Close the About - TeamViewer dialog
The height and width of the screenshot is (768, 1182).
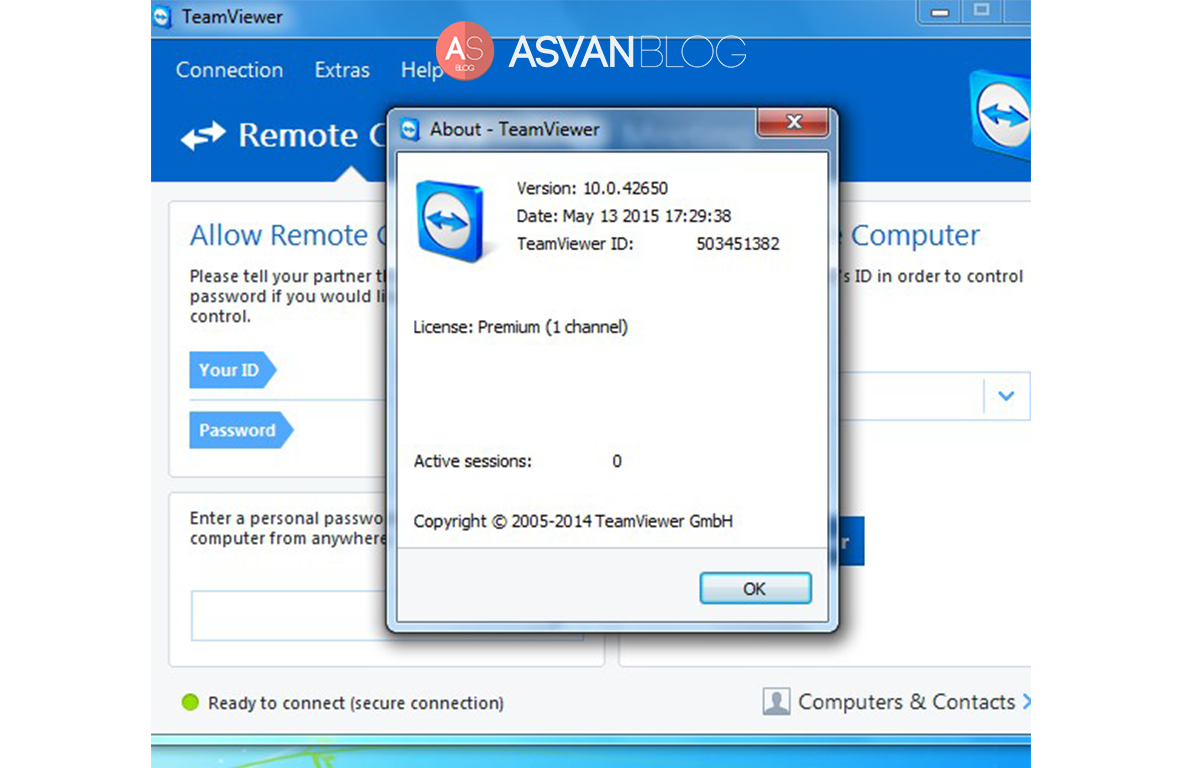point(793,122)
